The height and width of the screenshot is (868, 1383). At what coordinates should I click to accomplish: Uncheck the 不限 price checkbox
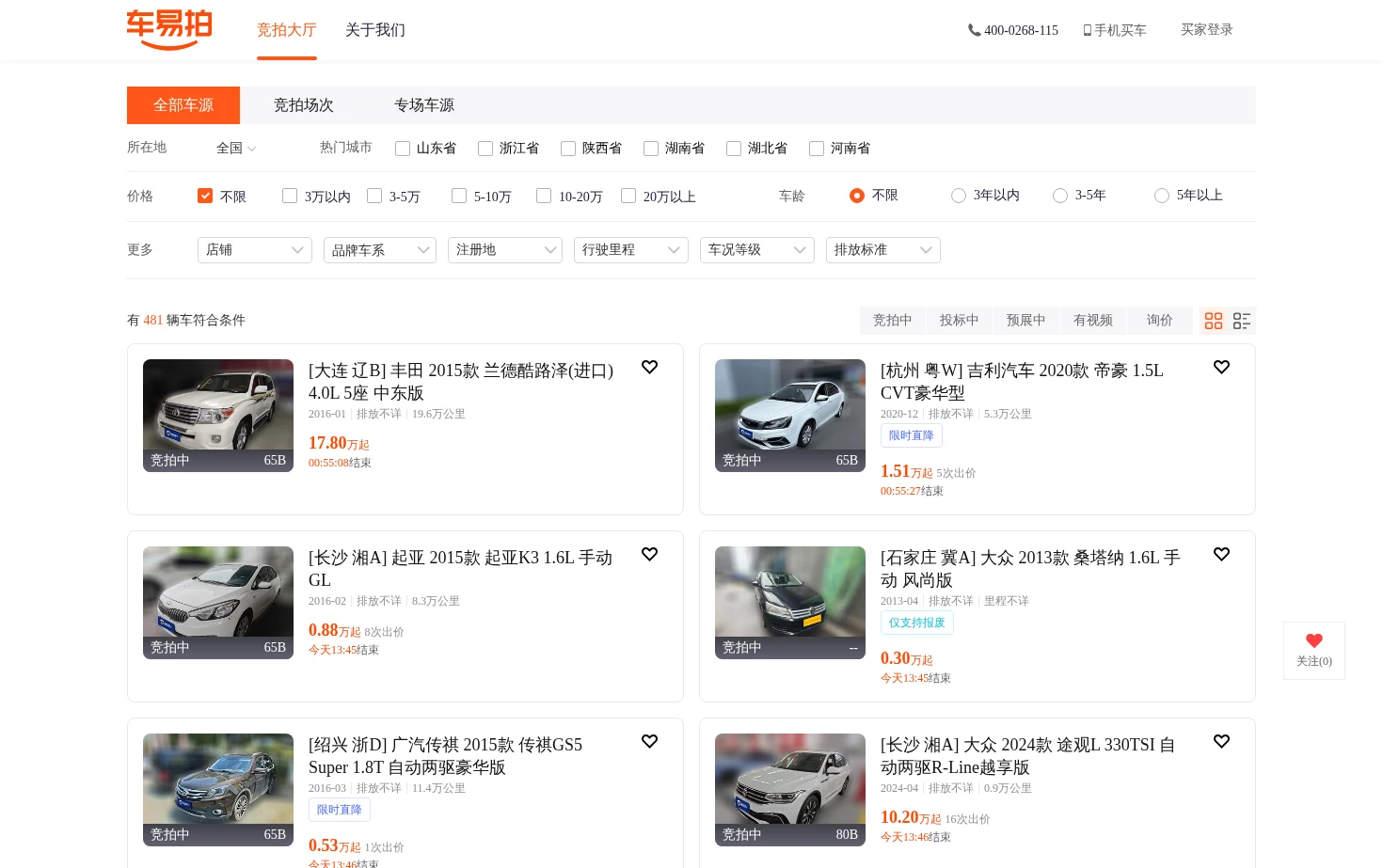point(205,196)
